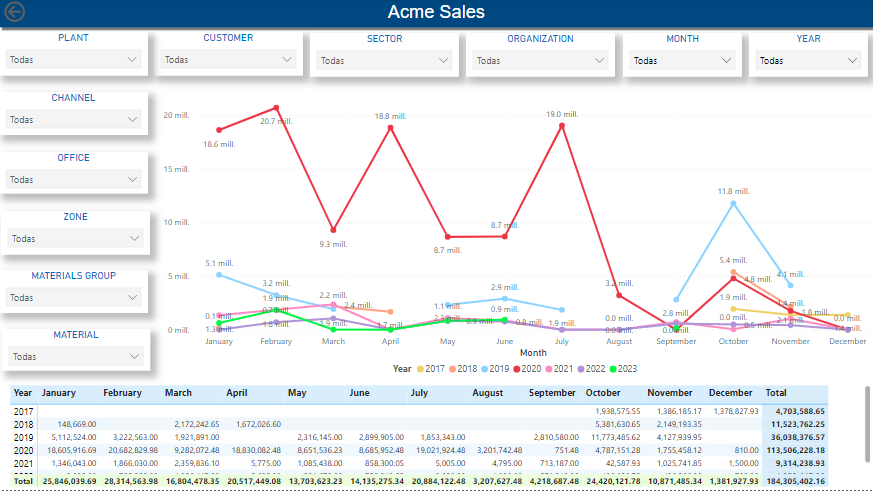
Task: Select 2020 legend color marker
Action: click(x=517, y=369)
